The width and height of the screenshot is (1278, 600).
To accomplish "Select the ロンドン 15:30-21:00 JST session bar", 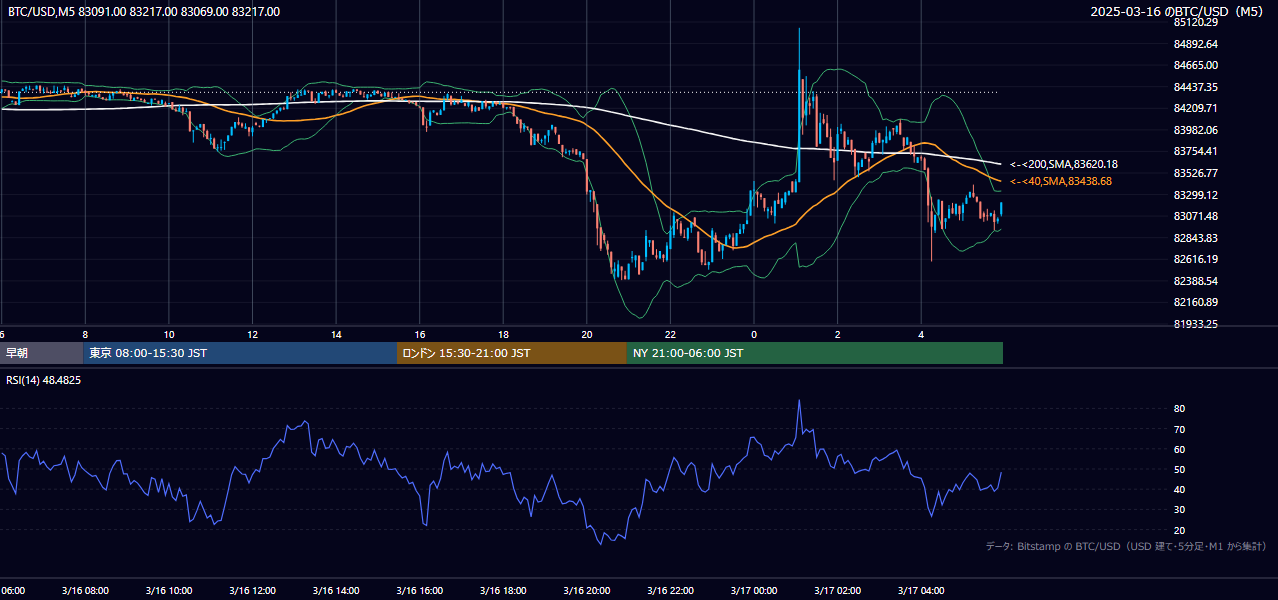I will tap(512, 353).
